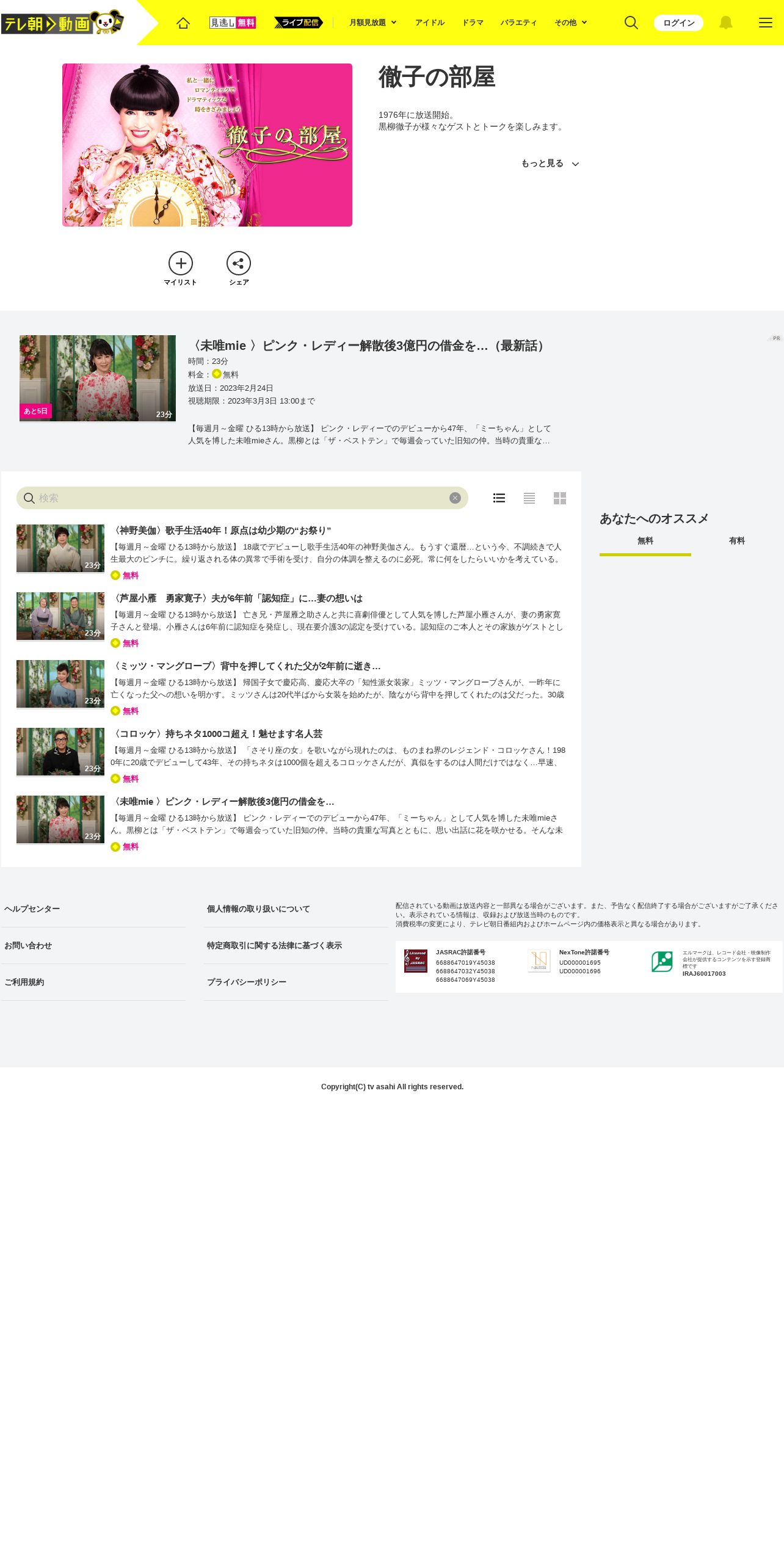The width and height of the screenshot is (784, 1568).
Task: Open 芦屋小雁 勇家寛子 episode thumbnail
Action: (60, 616)
